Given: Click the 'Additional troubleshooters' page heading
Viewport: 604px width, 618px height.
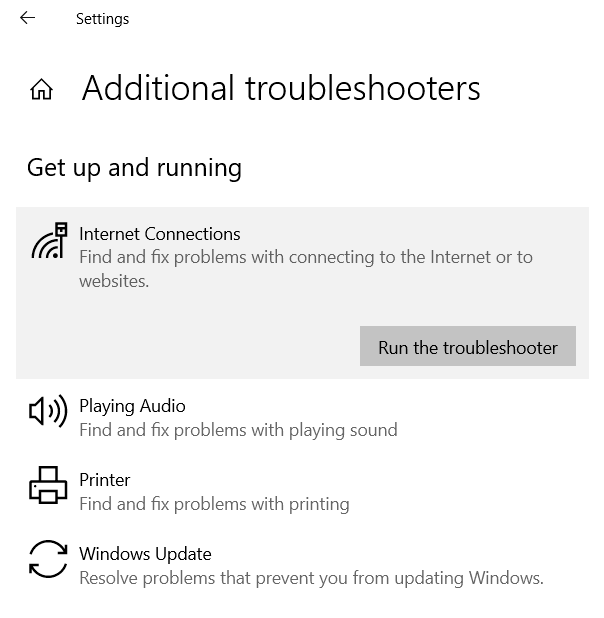Looking at the screenshot, I should (281, 89).
